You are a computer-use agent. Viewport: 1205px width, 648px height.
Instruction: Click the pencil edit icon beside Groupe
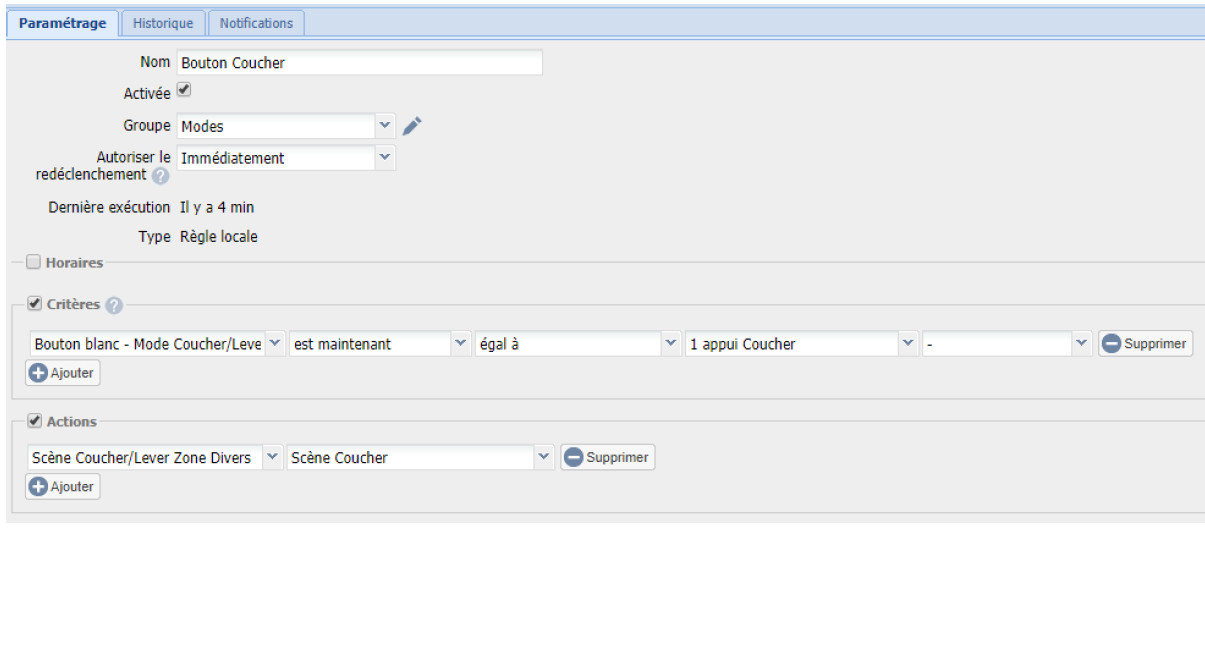[x=412, y=126]
